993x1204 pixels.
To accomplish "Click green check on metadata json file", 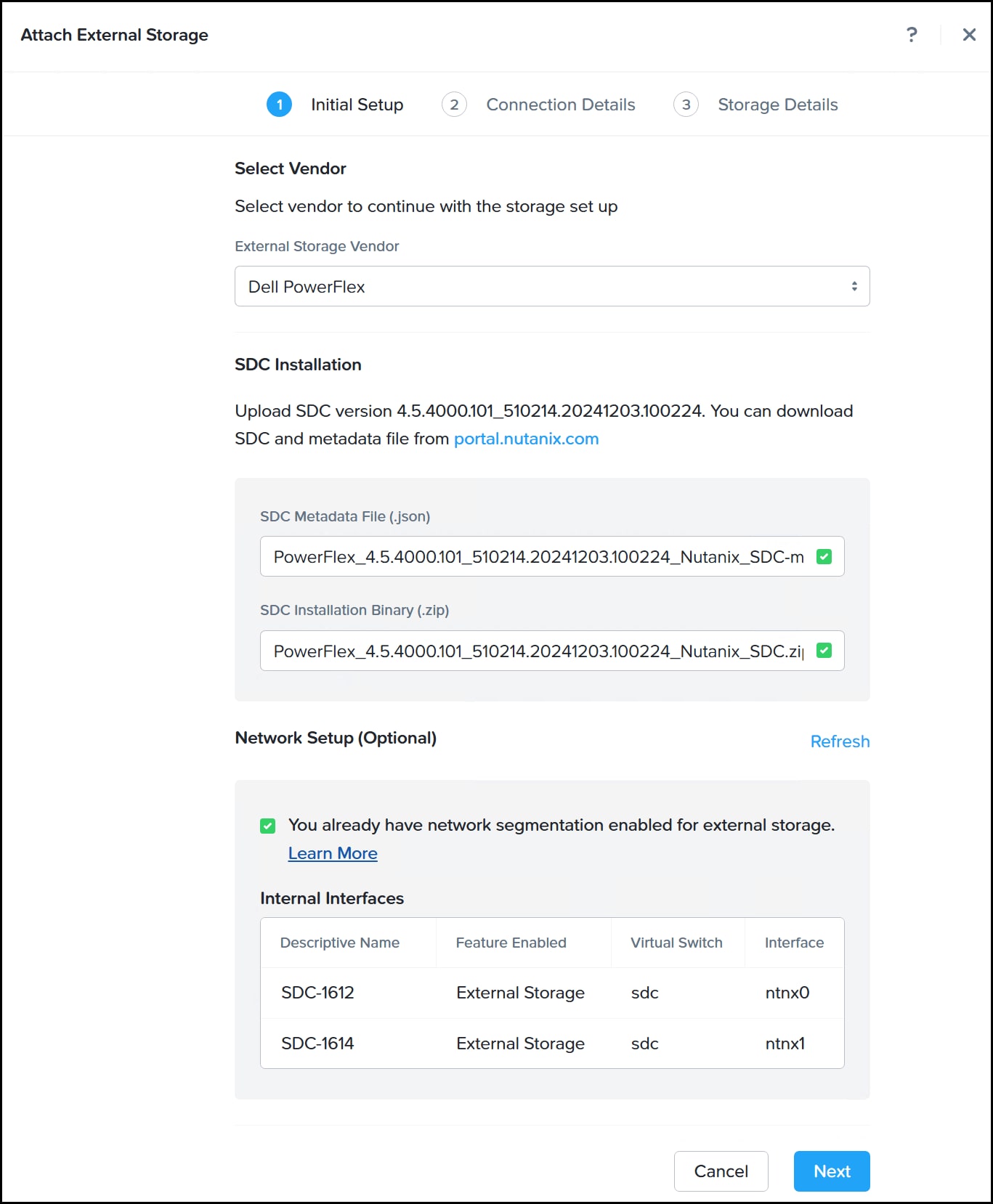I will click(824, 557).
